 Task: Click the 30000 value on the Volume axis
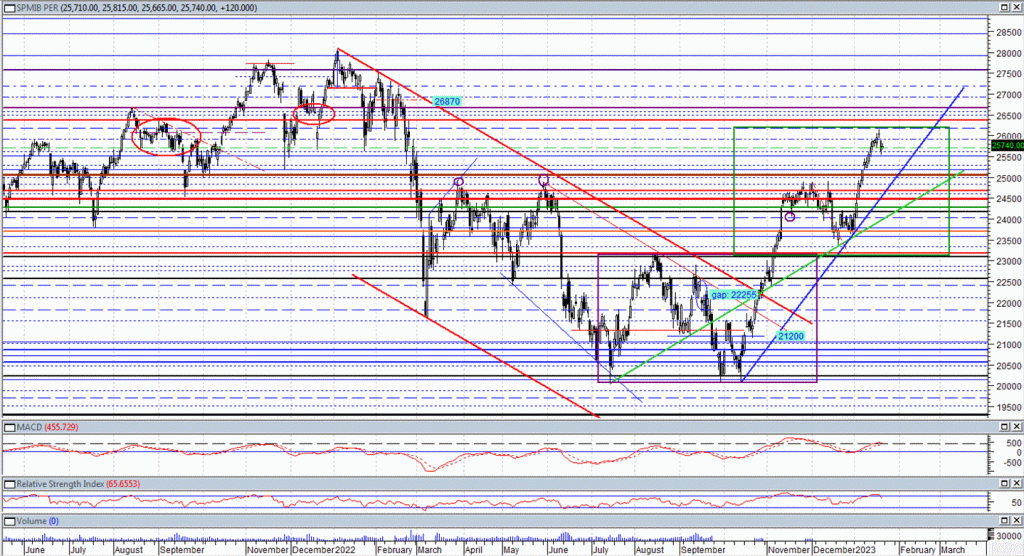(1010, 535)
